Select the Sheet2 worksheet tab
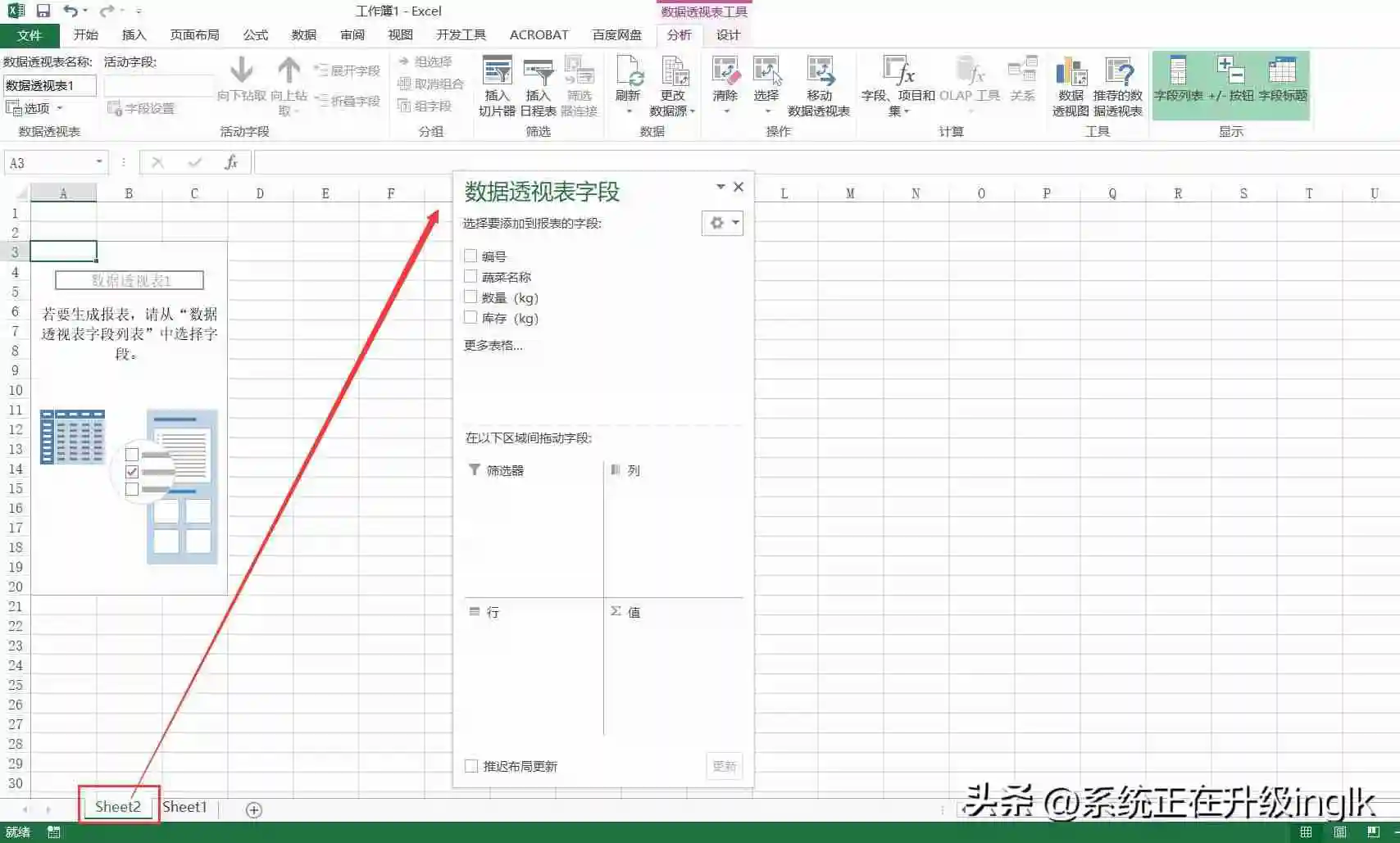 click(118, 807)
